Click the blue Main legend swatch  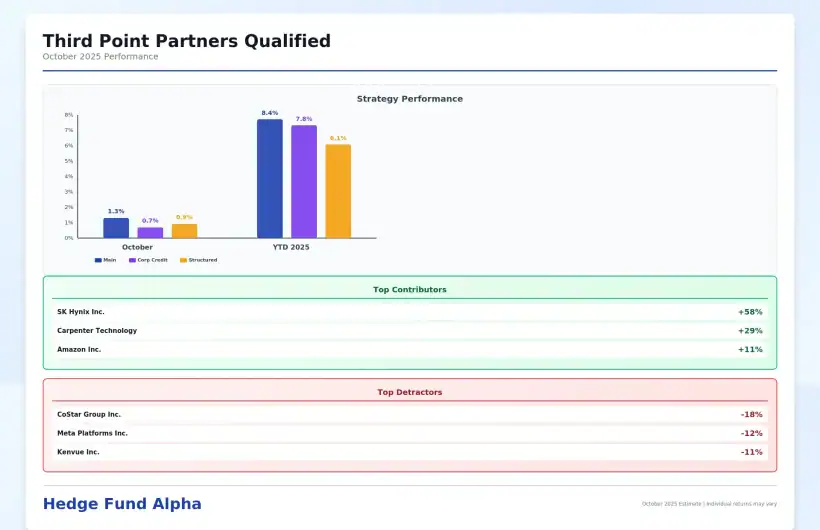(x=98, y=260)
